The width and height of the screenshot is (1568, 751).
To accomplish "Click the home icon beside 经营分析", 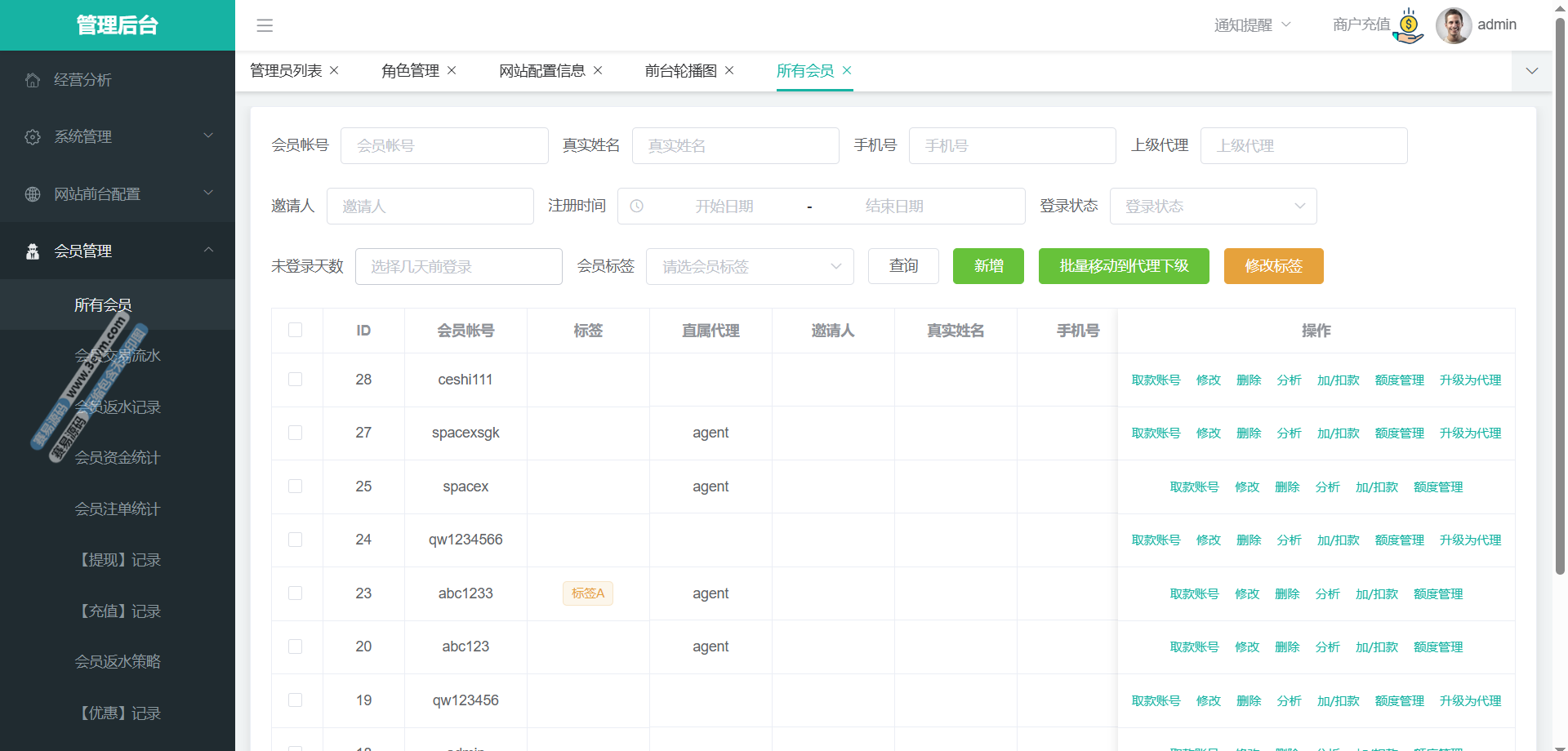I will coord(33,80).
